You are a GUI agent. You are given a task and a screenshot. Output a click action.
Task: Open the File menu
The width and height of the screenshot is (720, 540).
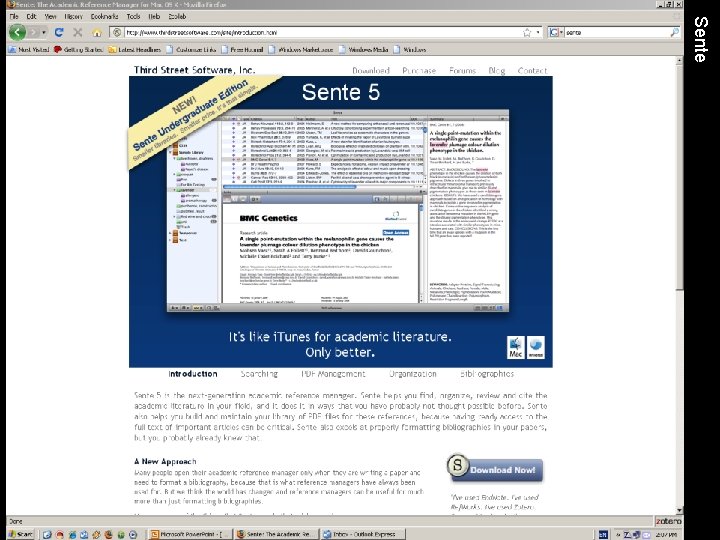click(14, 16)
